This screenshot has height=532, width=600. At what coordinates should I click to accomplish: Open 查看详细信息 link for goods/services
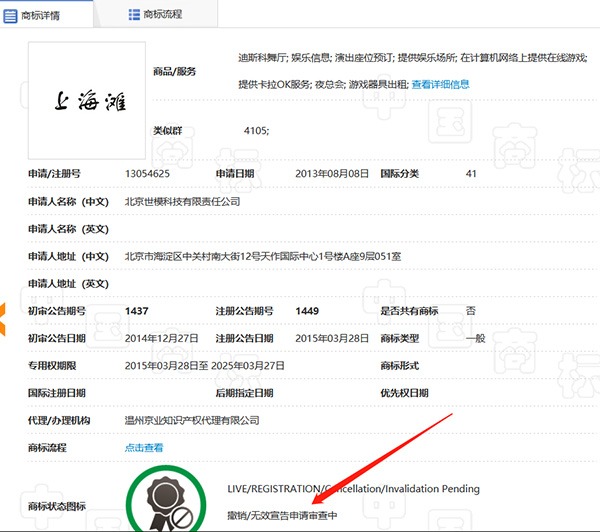[440, 84]
